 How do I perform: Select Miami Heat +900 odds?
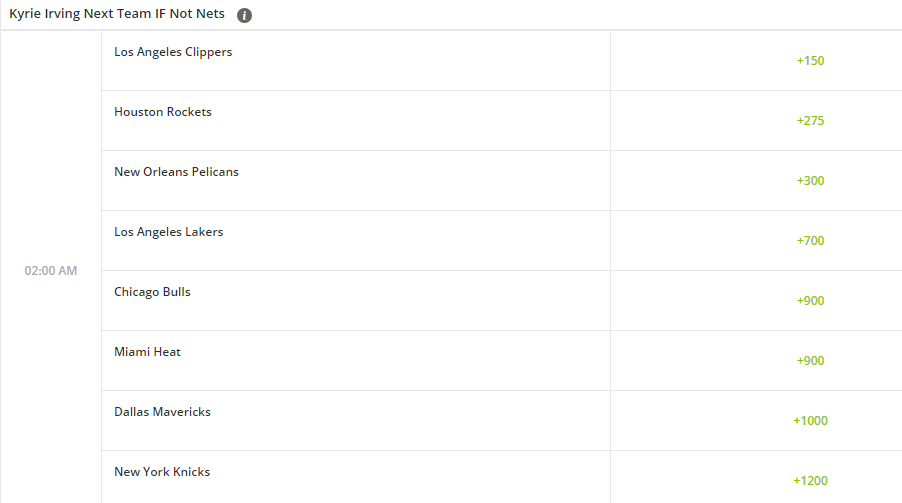point(810,360)
